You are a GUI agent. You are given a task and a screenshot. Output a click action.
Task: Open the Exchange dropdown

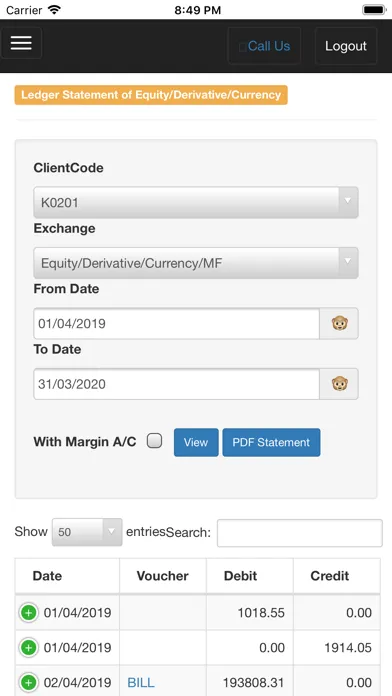(196, 263)
